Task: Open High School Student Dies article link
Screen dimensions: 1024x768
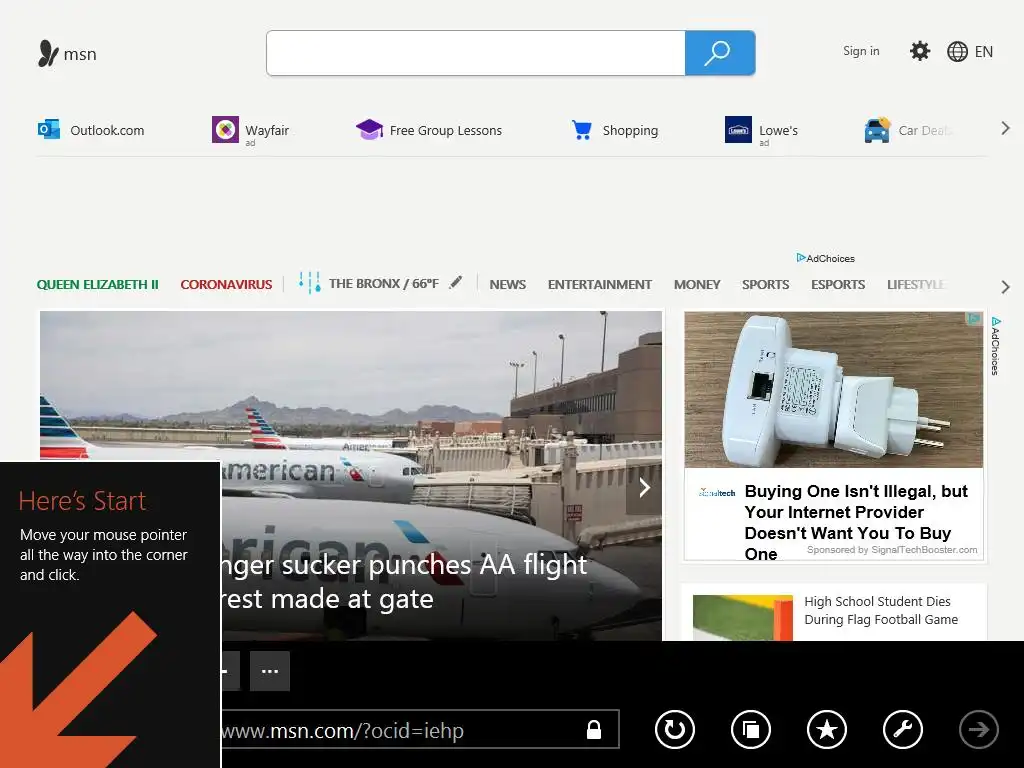Action: 880,610
